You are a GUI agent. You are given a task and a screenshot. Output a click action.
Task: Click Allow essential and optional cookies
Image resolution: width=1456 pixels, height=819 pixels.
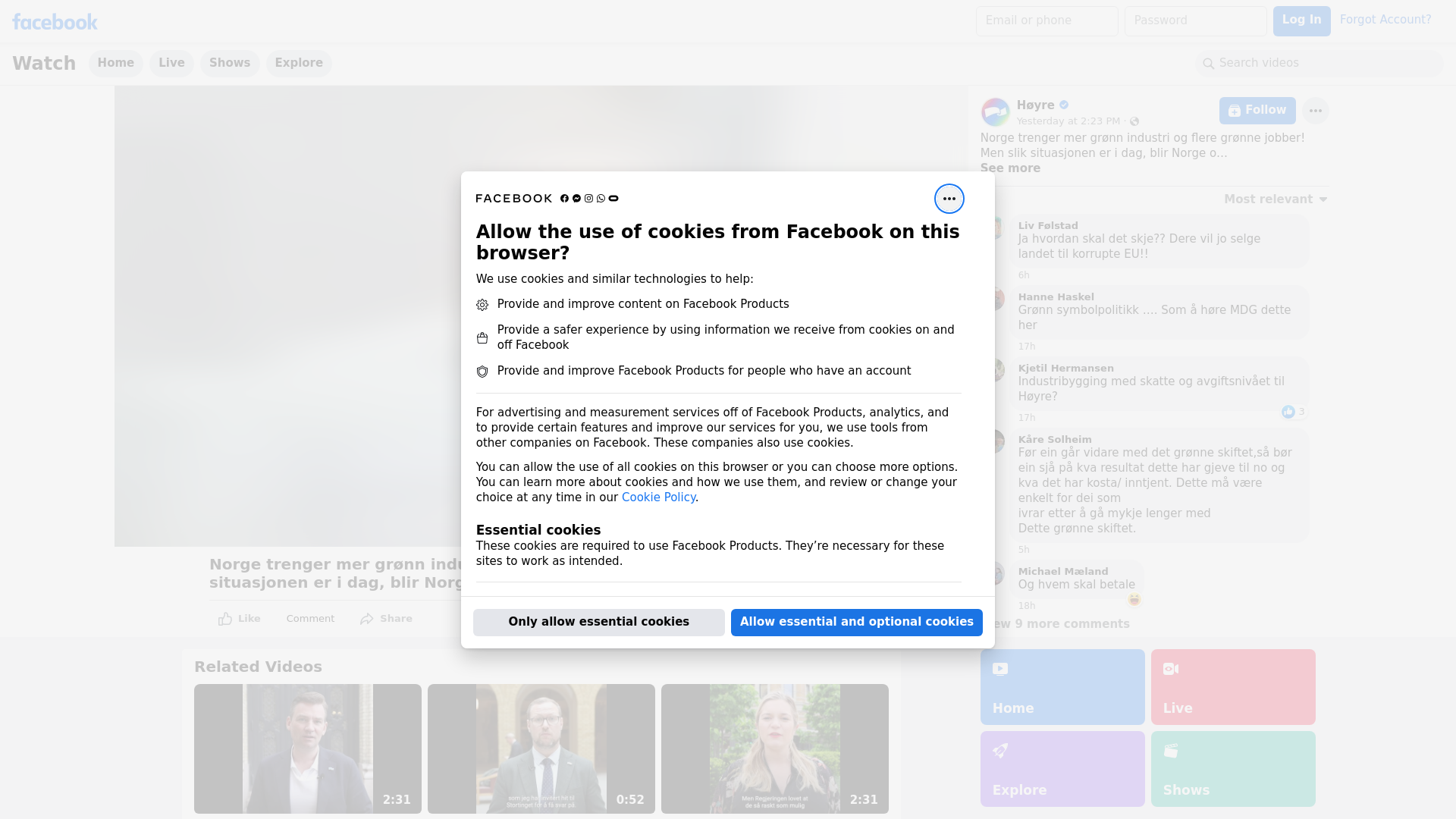tap(856, 622)
